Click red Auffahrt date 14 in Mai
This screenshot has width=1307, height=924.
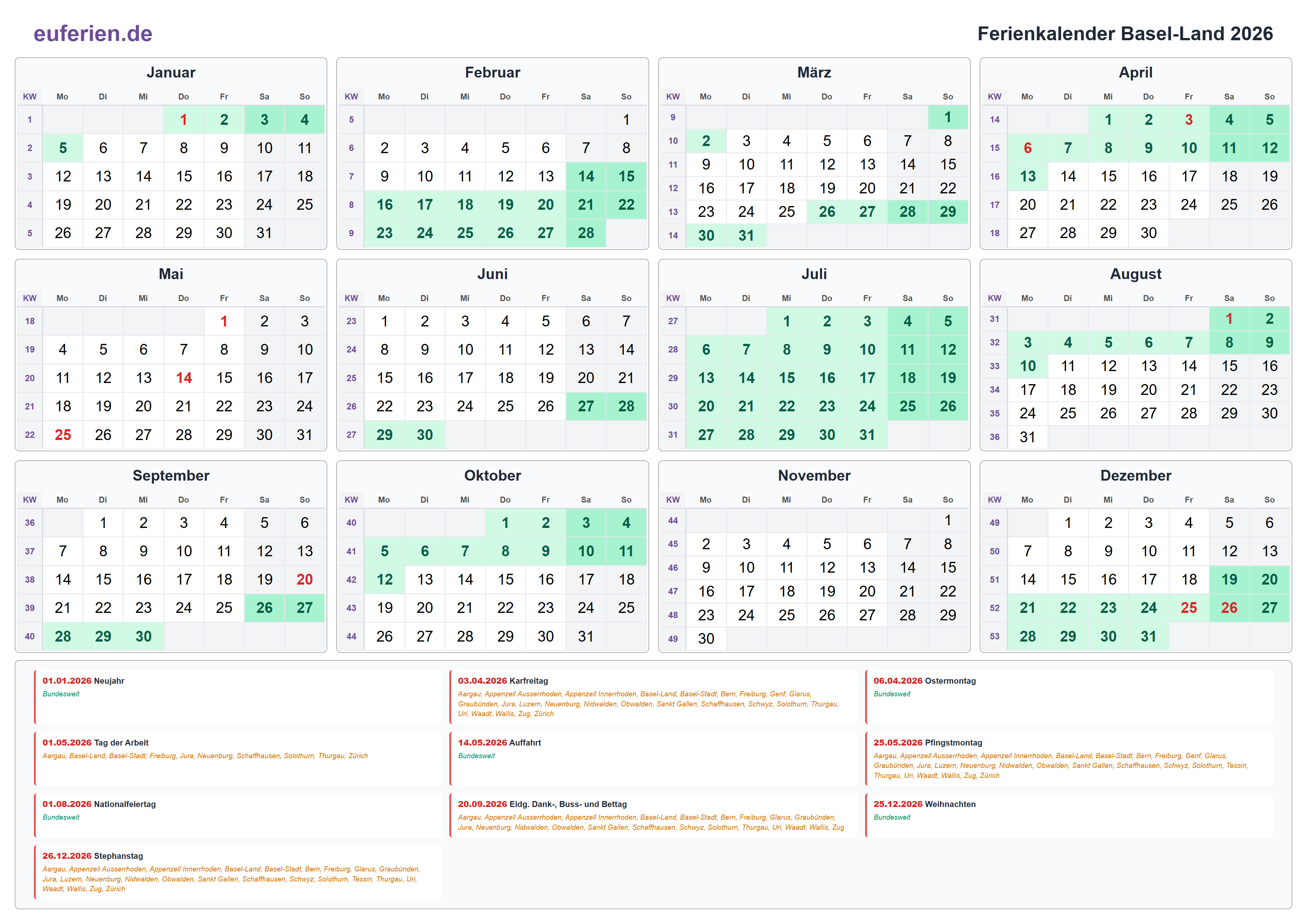(x=183, y=378)
